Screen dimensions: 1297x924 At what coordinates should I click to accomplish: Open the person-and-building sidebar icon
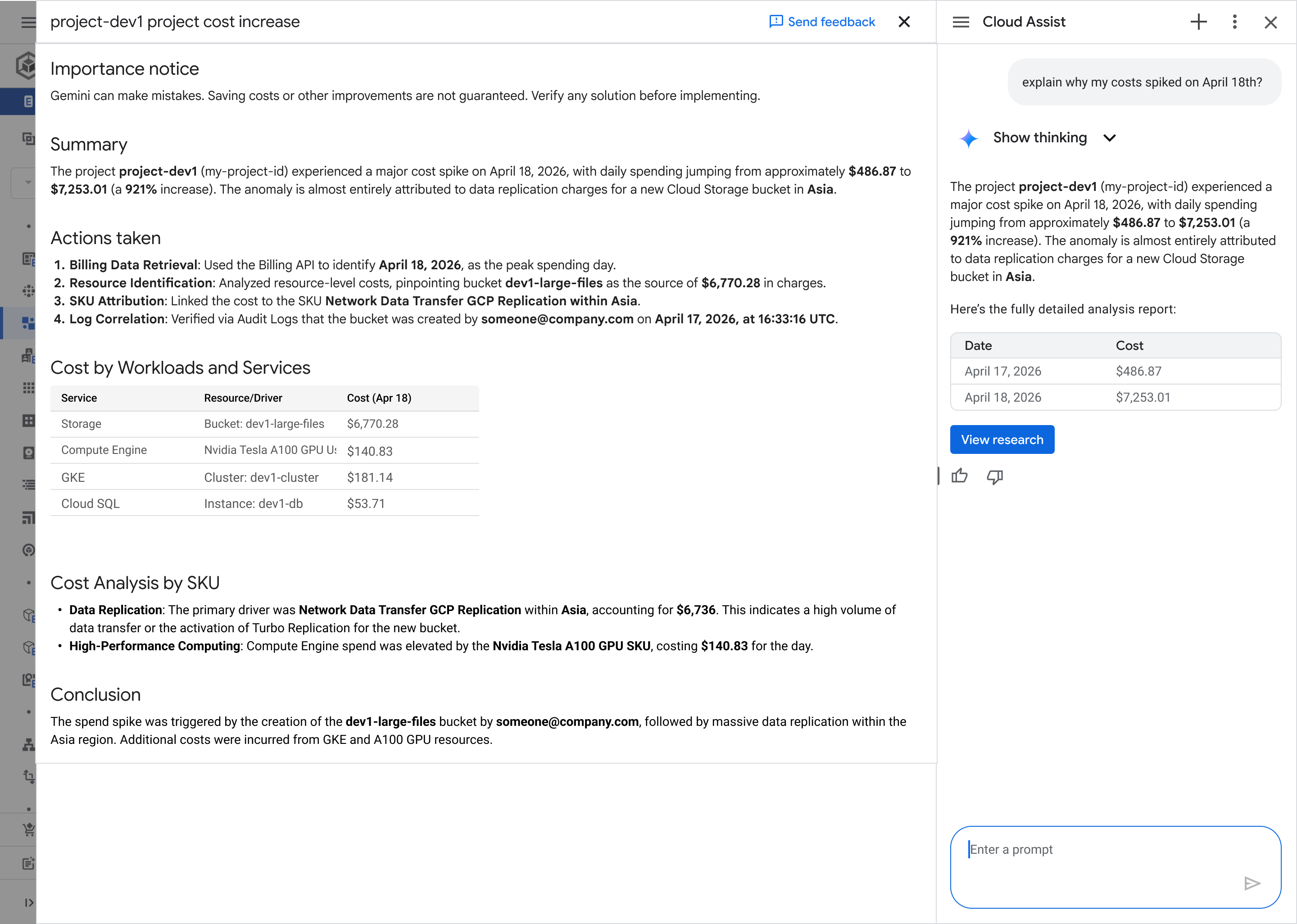(28, 356)
